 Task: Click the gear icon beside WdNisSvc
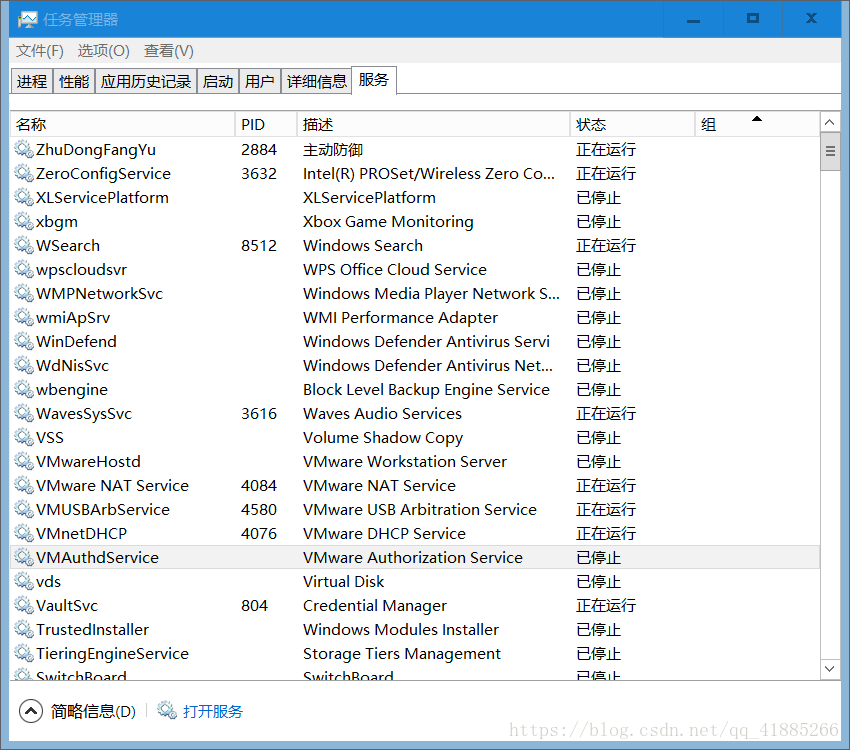24,365
